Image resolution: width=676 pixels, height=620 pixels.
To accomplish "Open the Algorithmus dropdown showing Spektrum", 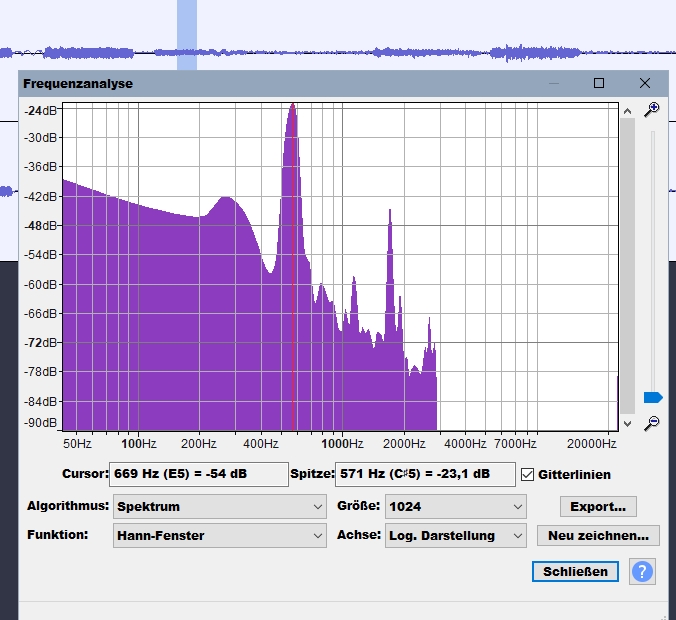I will coord(219,507).
